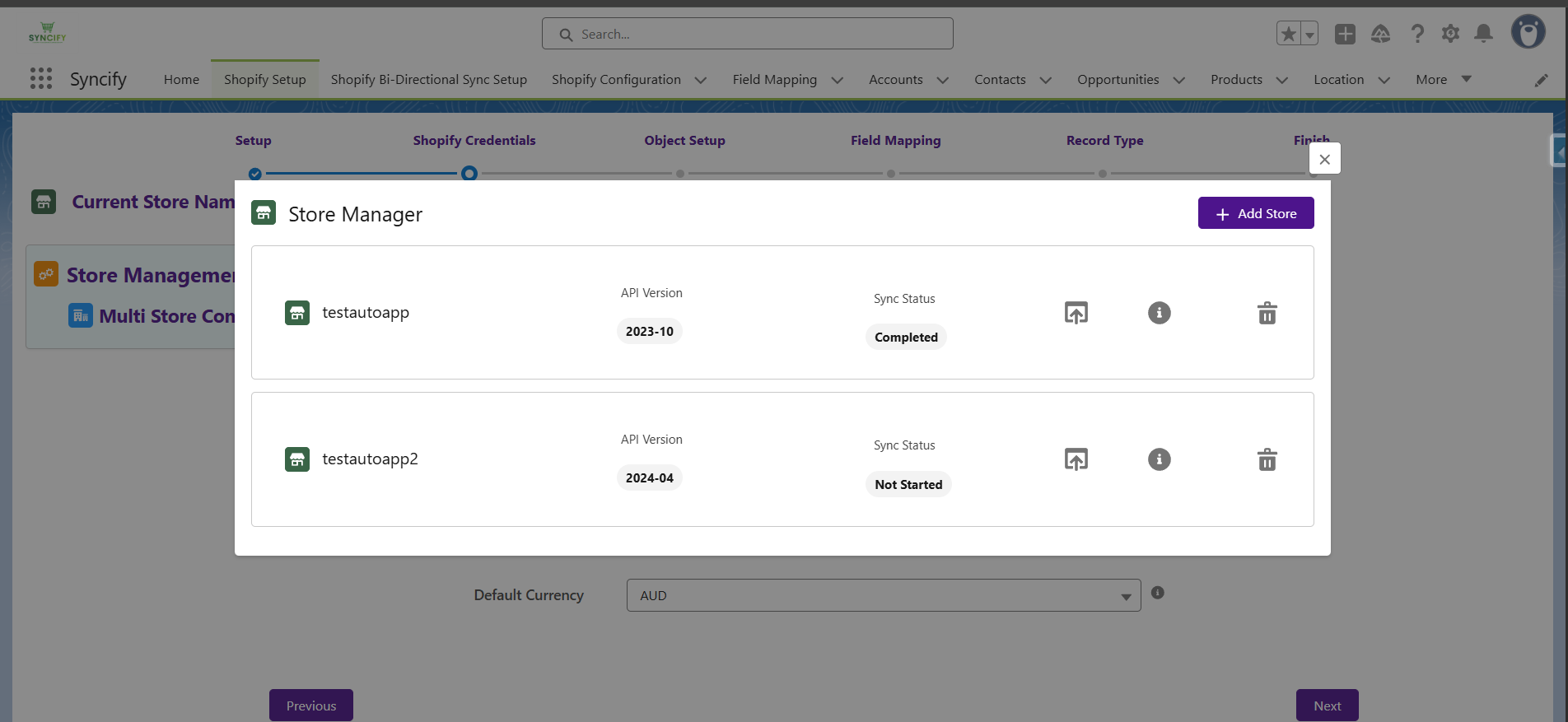Close the Store Manager dialog
The image size is (1568, 722).
coord(1325,159)
